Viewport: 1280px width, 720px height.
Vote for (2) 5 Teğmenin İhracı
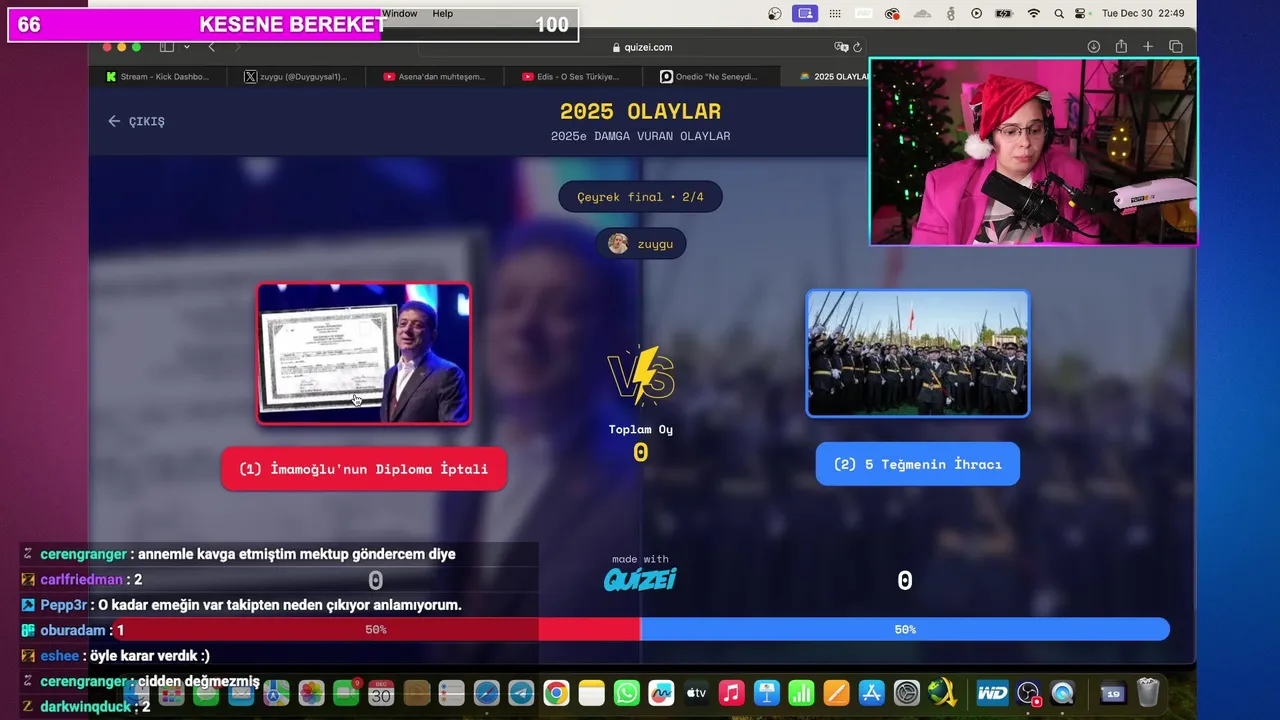pyautogui.click(x=917, y=464)
